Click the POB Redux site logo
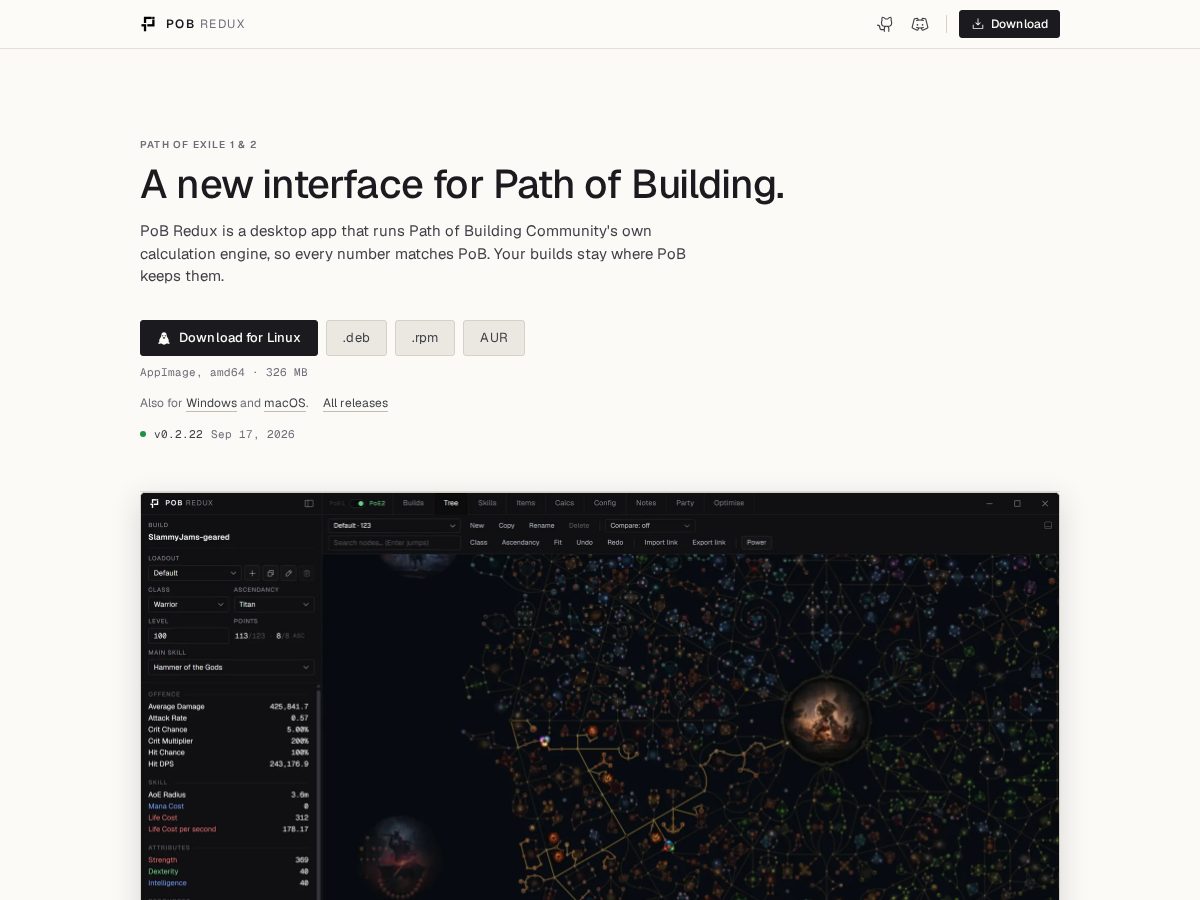1200x900 pixels. pyautogui.click(x=193, y=24)
